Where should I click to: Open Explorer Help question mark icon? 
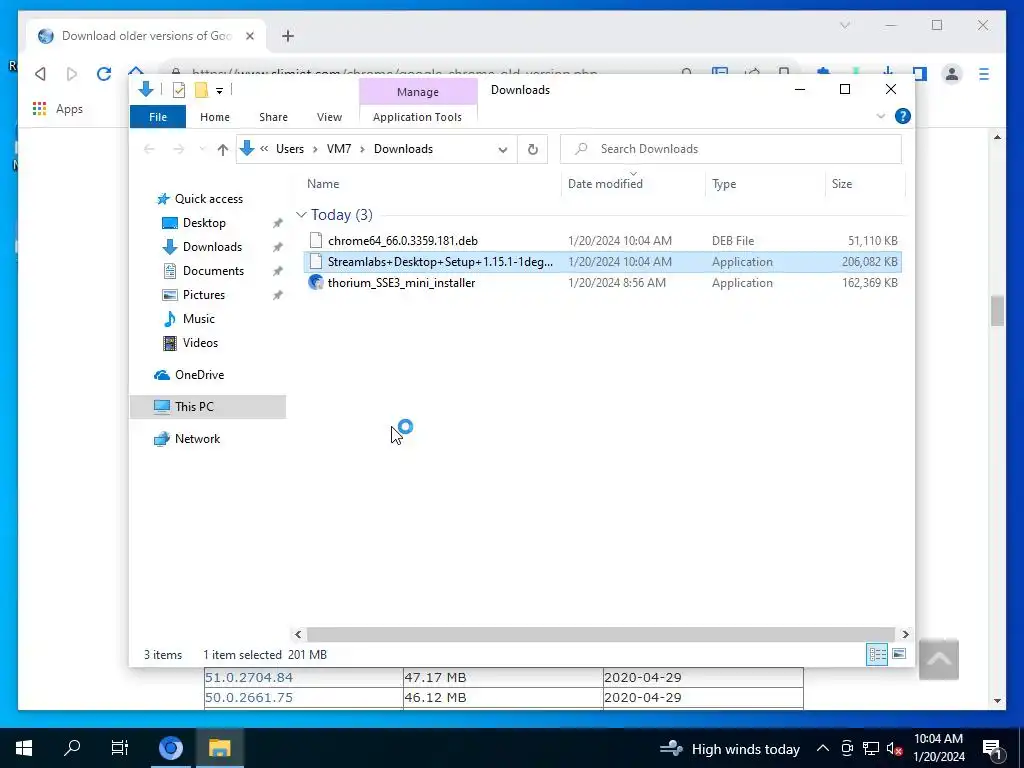[903, 116]
